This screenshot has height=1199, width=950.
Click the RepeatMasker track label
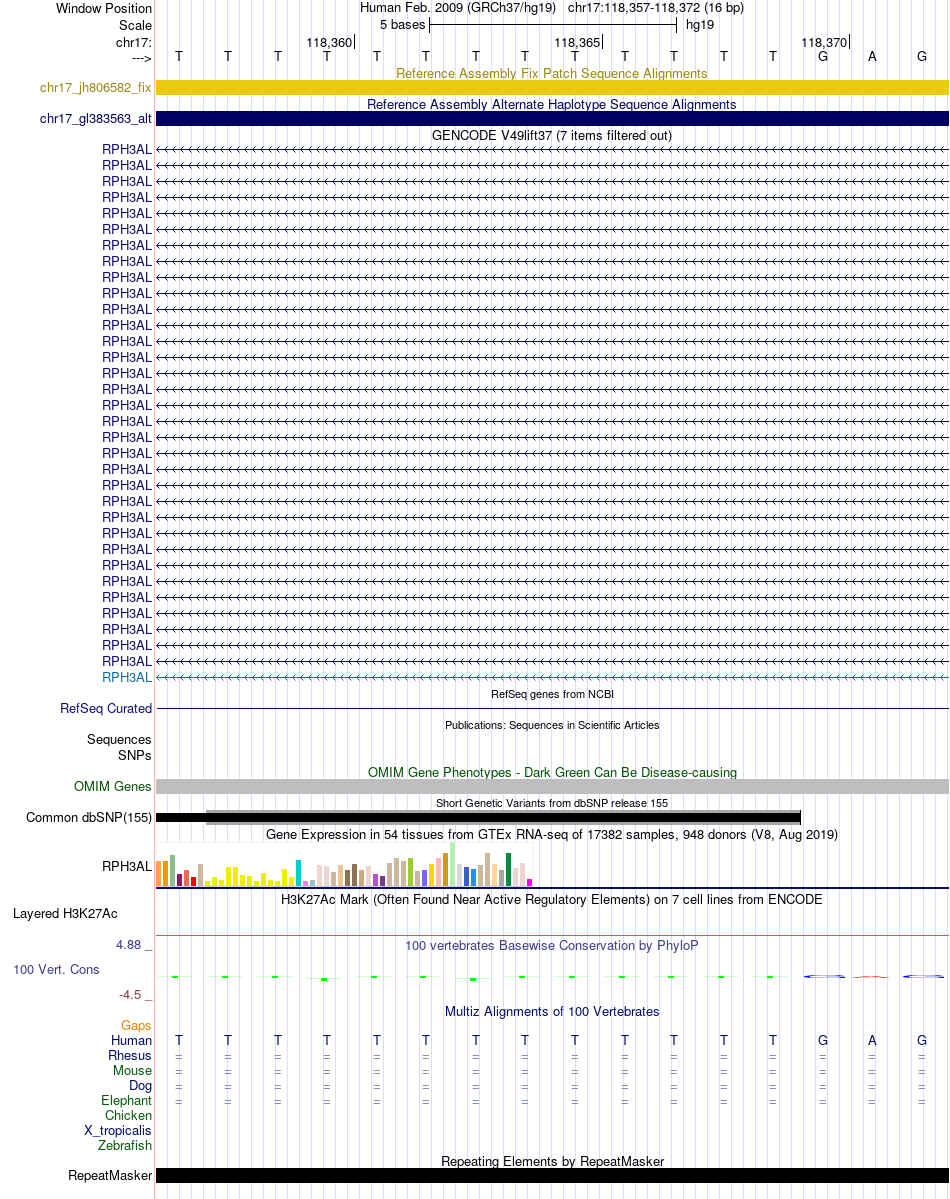(110, 1176)
